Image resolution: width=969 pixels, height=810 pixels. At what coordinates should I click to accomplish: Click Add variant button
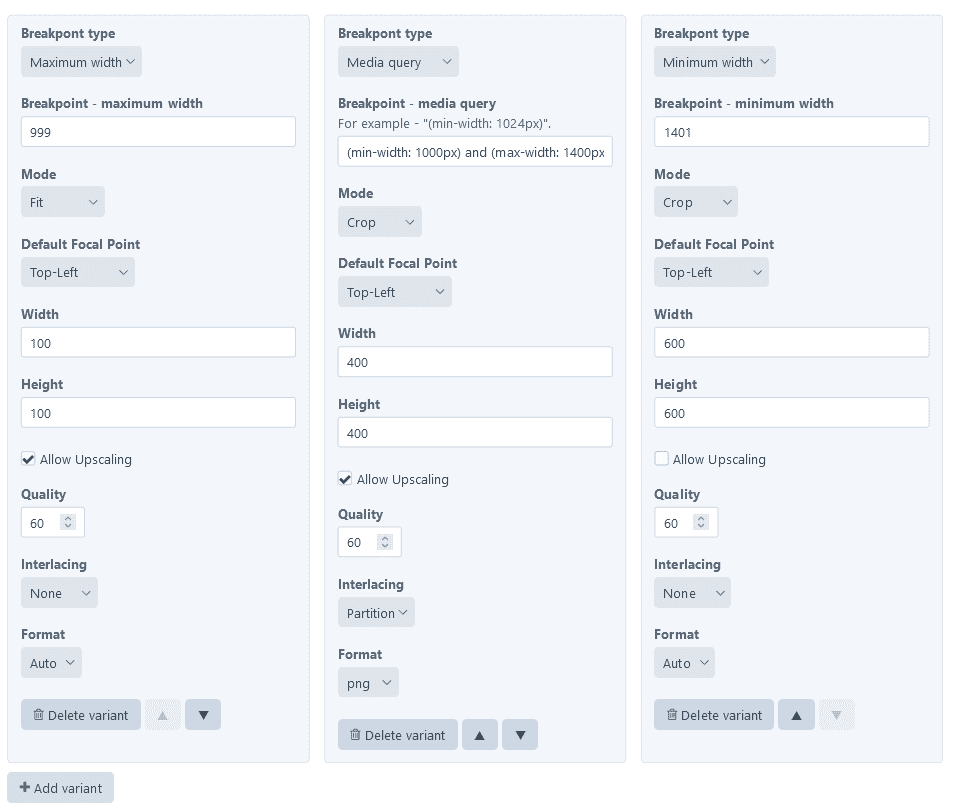pyautogui.click(x=61, y=788)
